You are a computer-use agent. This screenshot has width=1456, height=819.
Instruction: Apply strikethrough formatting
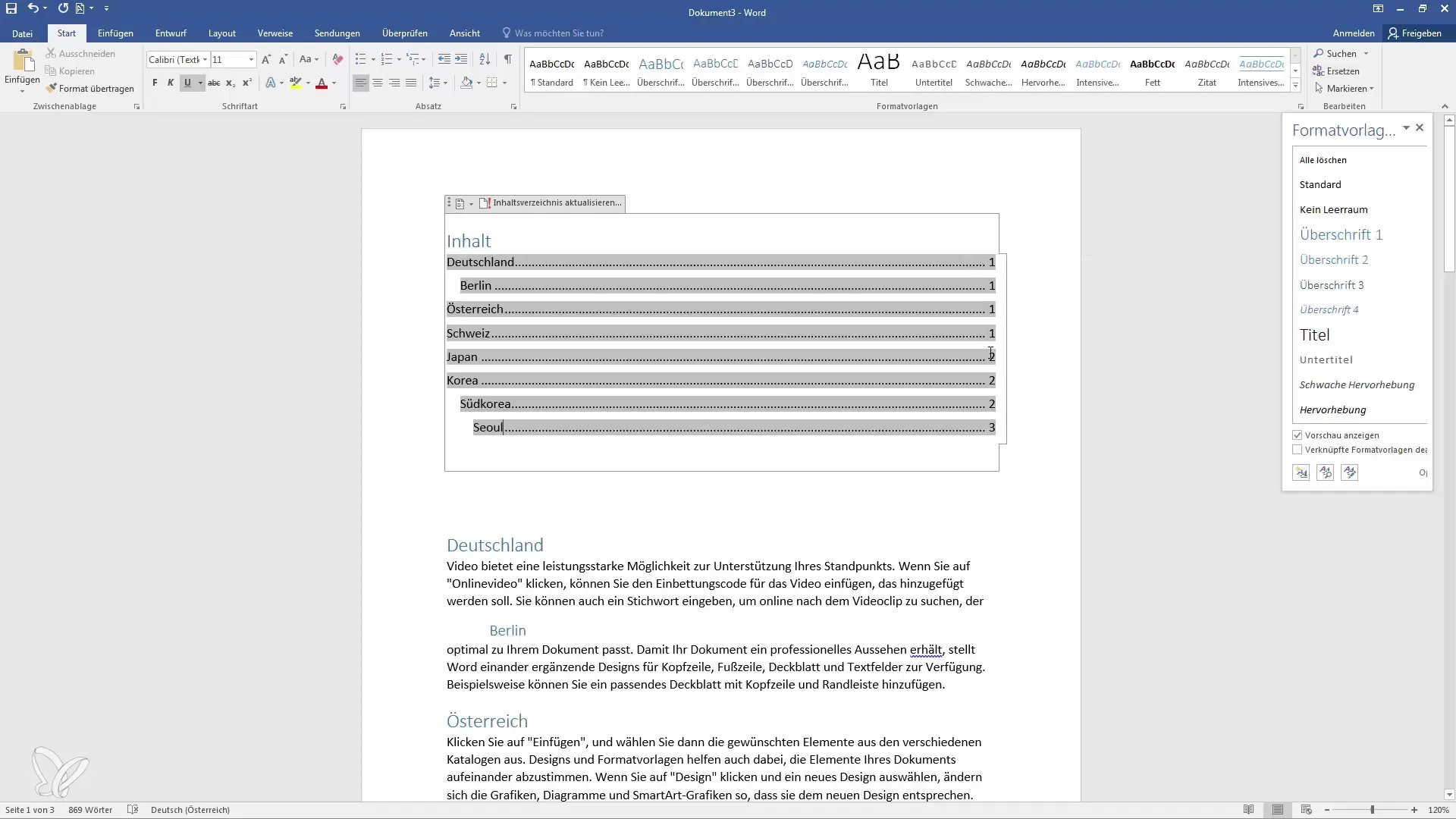[x=214, y=83]
